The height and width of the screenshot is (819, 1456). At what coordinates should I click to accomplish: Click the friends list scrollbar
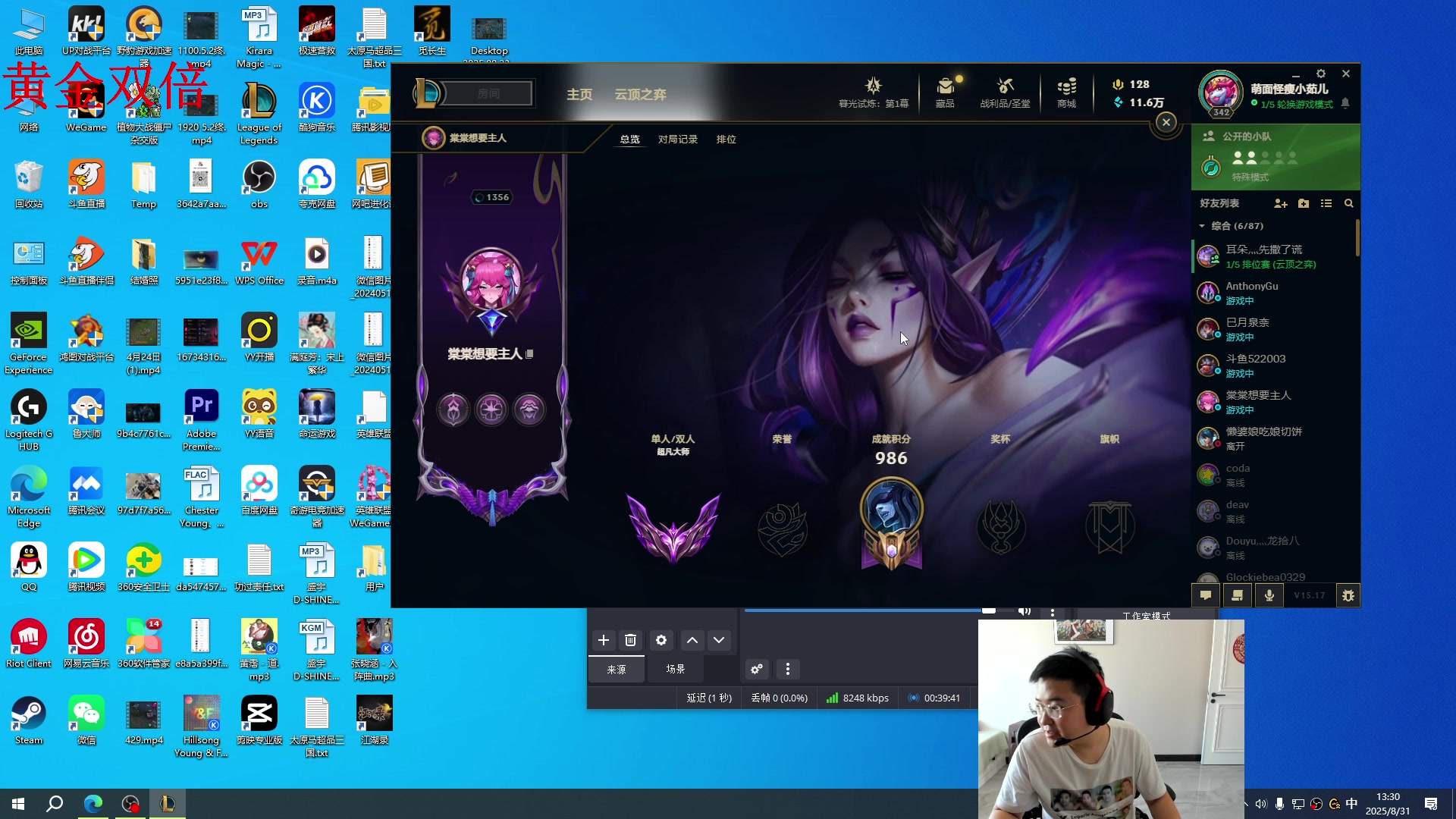1357,238
